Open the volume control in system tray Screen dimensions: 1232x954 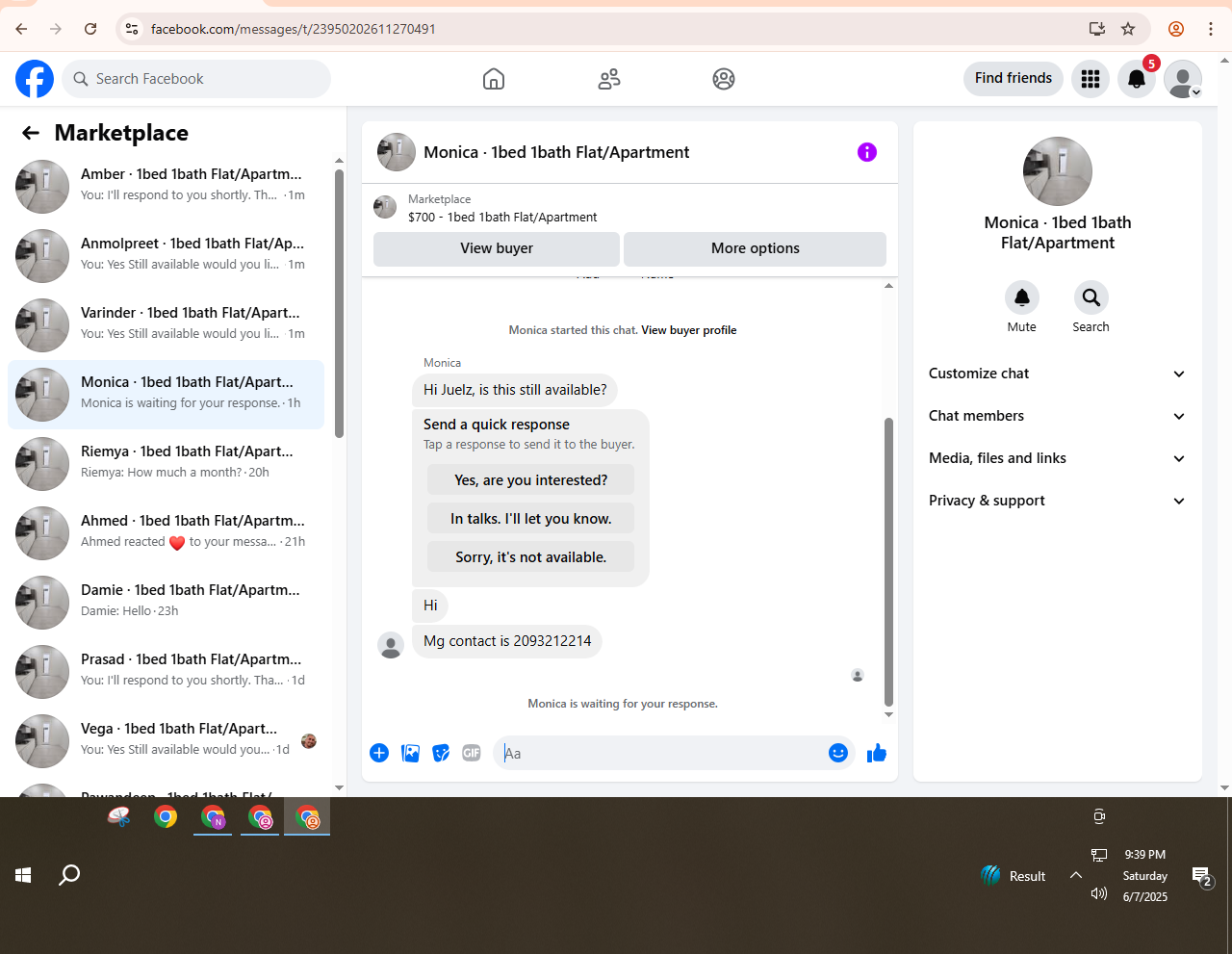pyautogui.click(x=1099, y=894)
